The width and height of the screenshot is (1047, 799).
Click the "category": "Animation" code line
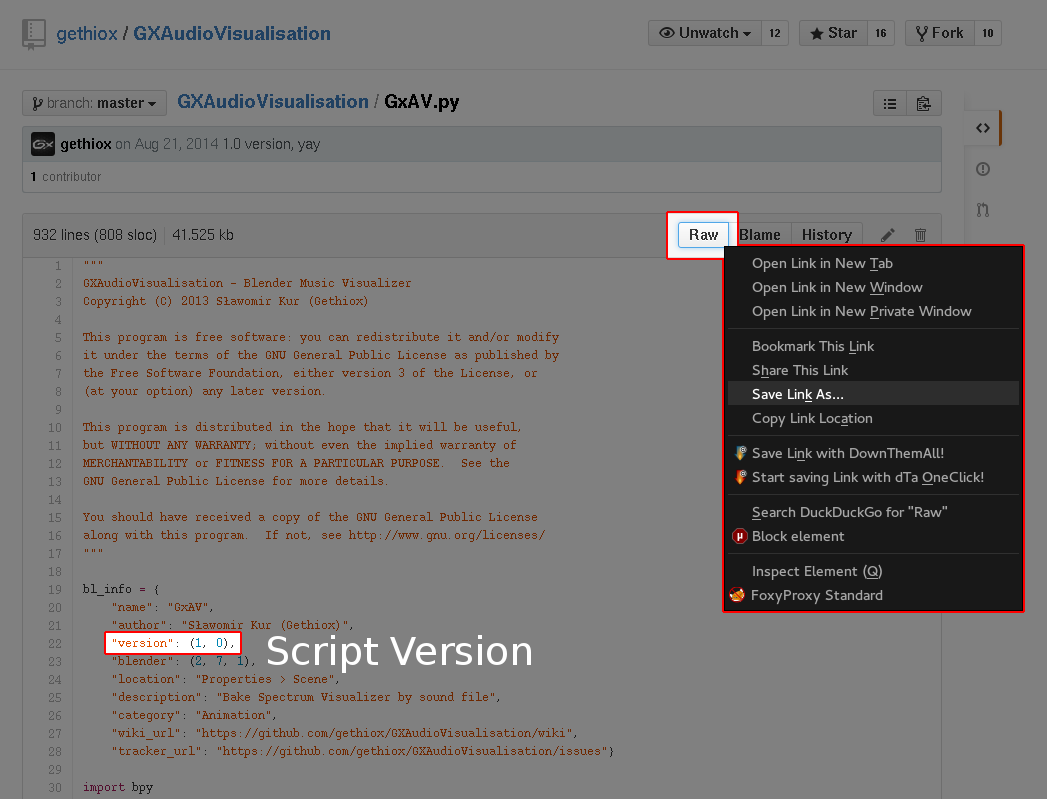(194, 716)
